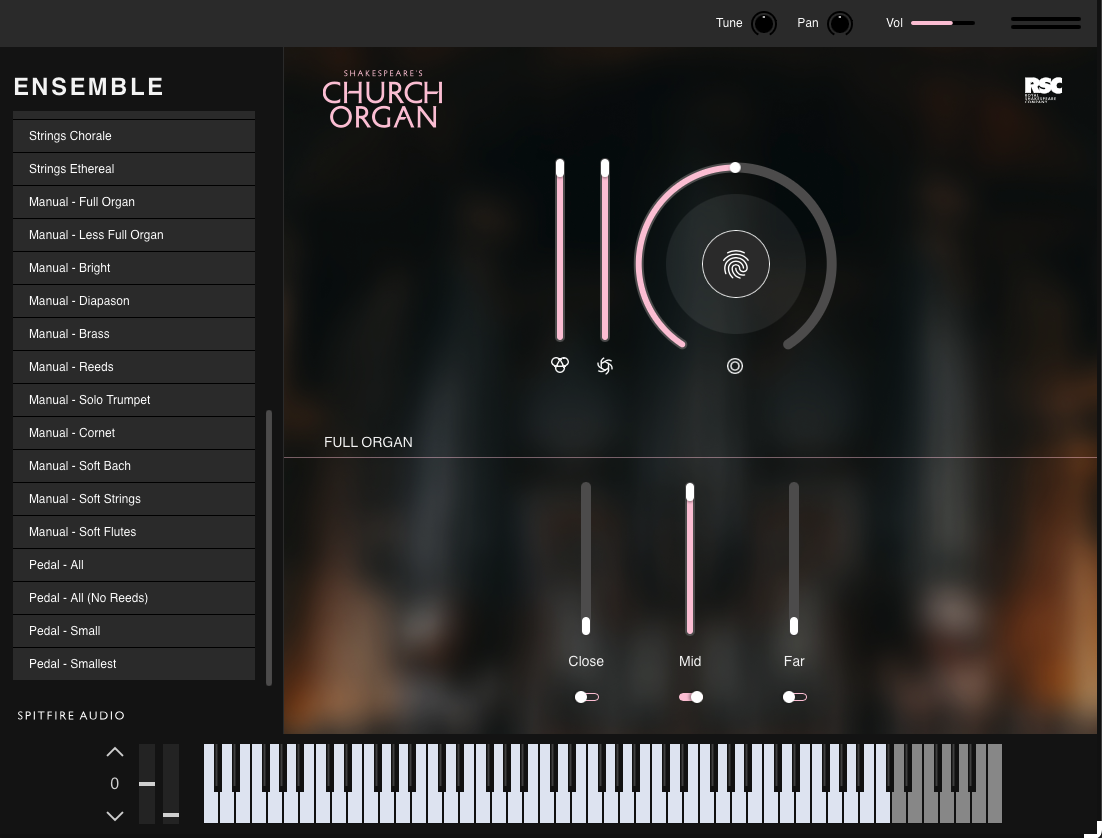
Task: Click the fingerprint icon in the knob center
Action: pyautogui.click(x=736, y=264)
